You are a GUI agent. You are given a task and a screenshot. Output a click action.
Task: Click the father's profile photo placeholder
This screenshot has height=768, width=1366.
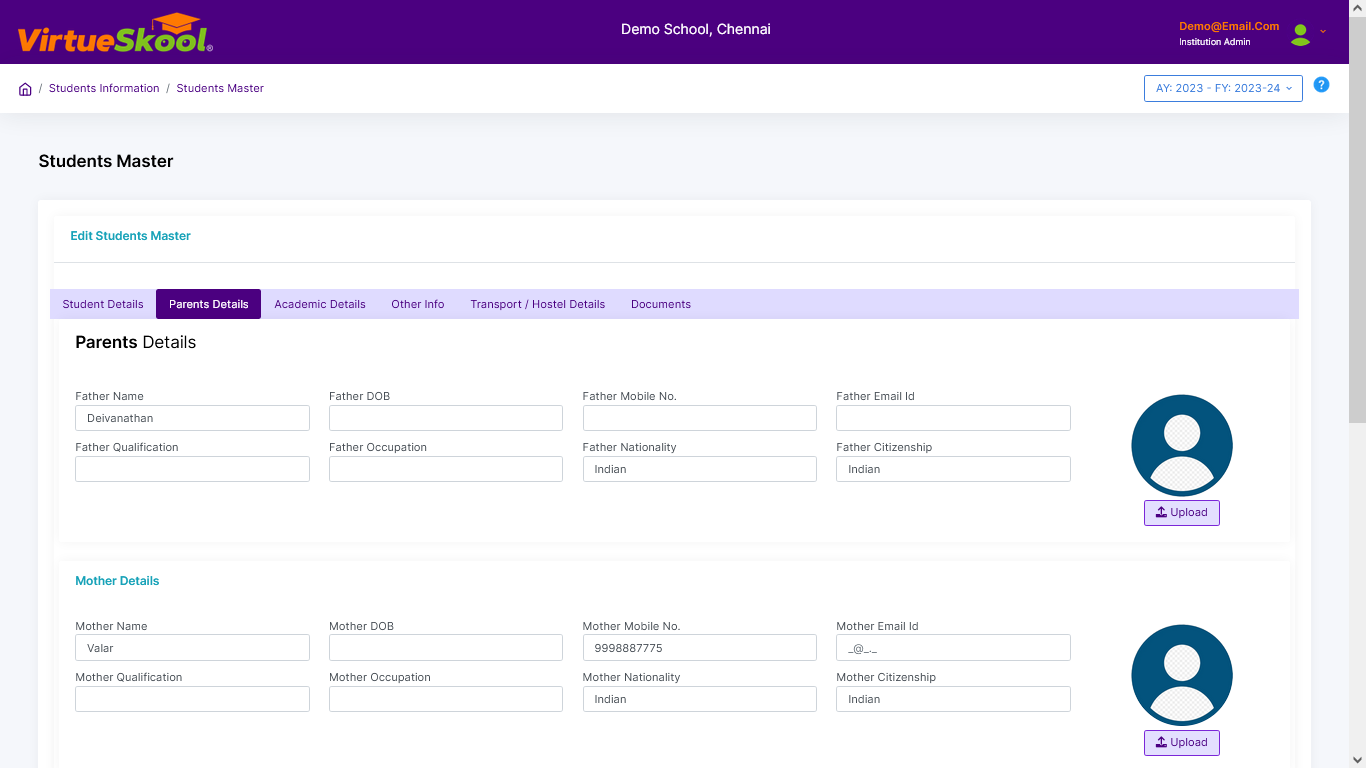pos(1182,445)
